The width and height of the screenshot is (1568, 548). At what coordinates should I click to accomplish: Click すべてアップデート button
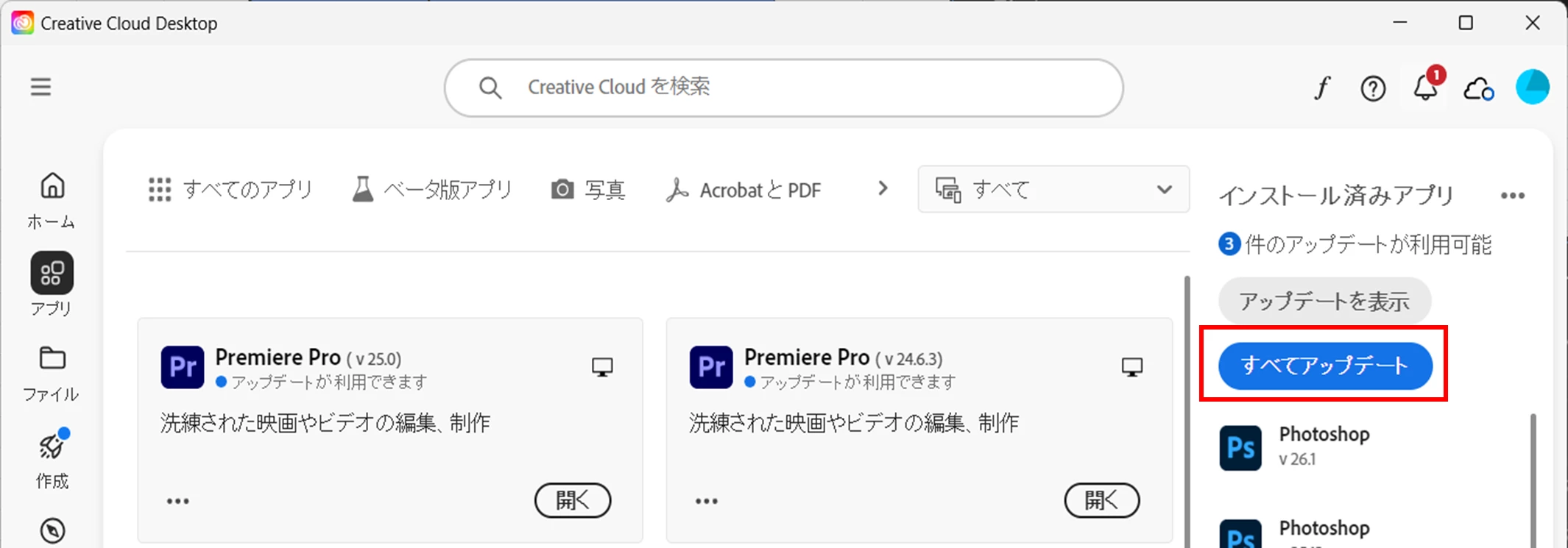(1325, 366)
